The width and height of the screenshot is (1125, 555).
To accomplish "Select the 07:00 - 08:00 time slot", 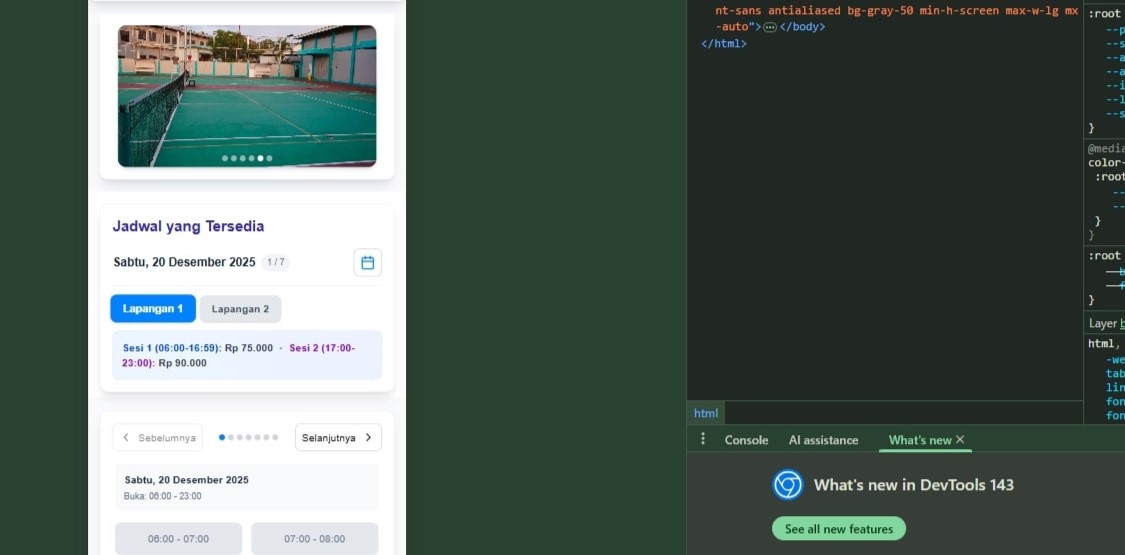I will tap(314, 539).
